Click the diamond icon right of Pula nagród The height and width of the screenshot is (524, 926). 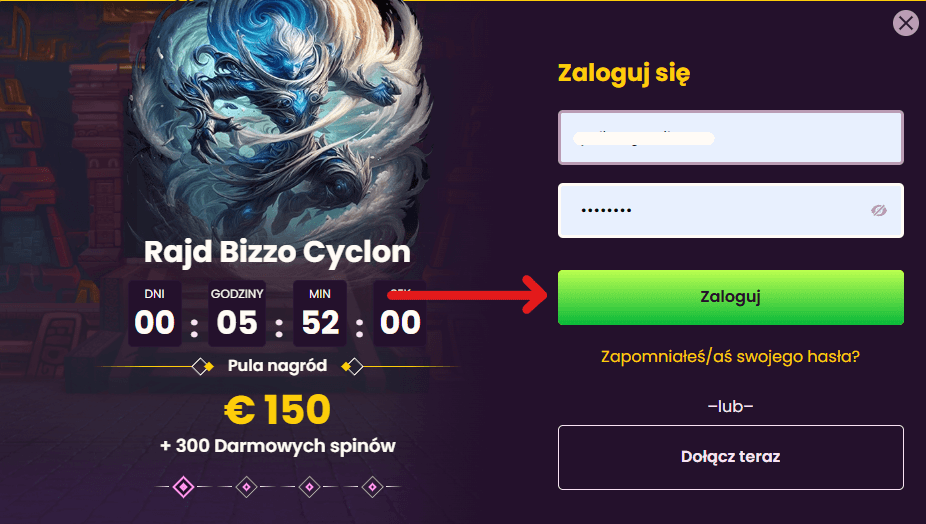pyautogui.click(x=353, y=367)
